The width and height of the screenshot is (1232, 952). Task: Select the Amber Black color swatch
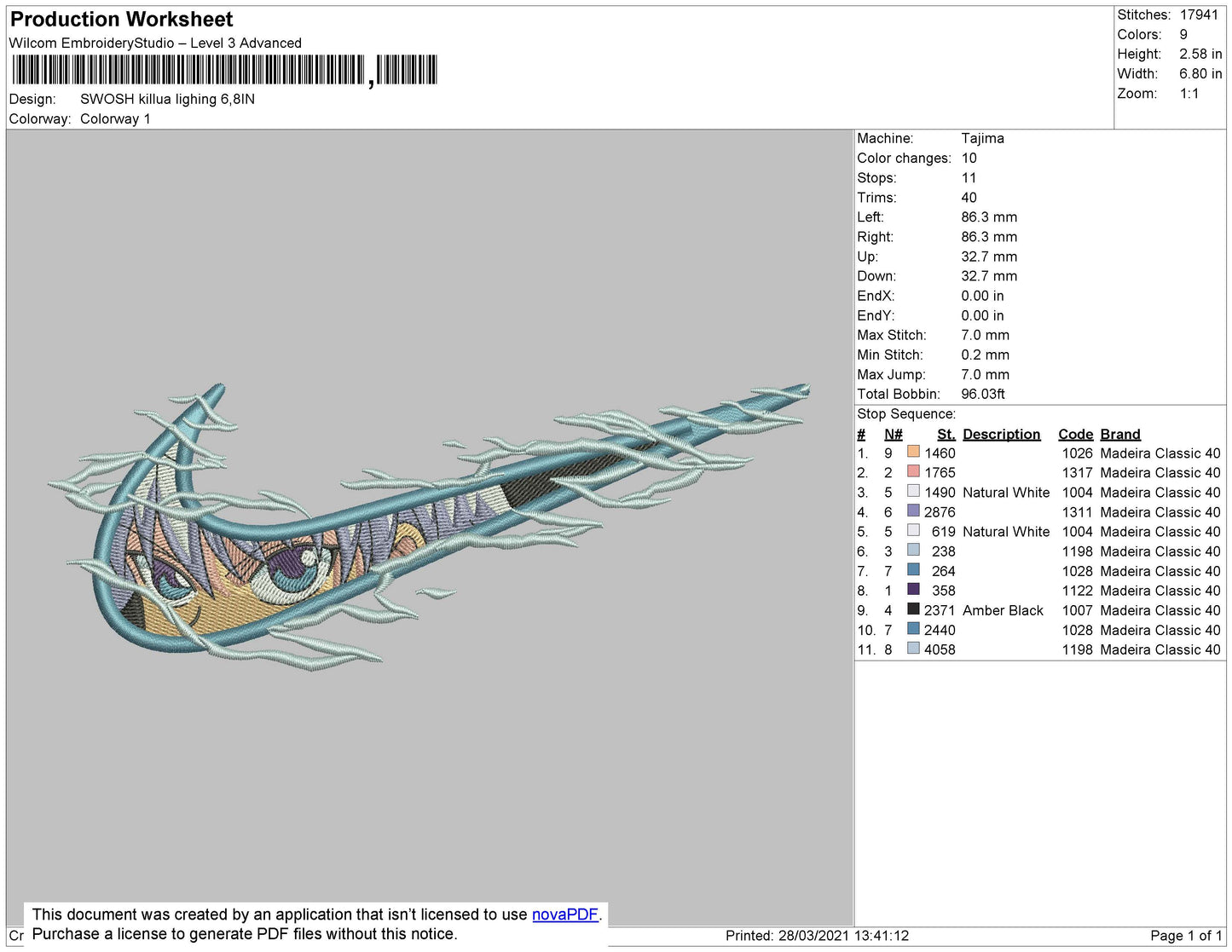(x=913, y=609)
